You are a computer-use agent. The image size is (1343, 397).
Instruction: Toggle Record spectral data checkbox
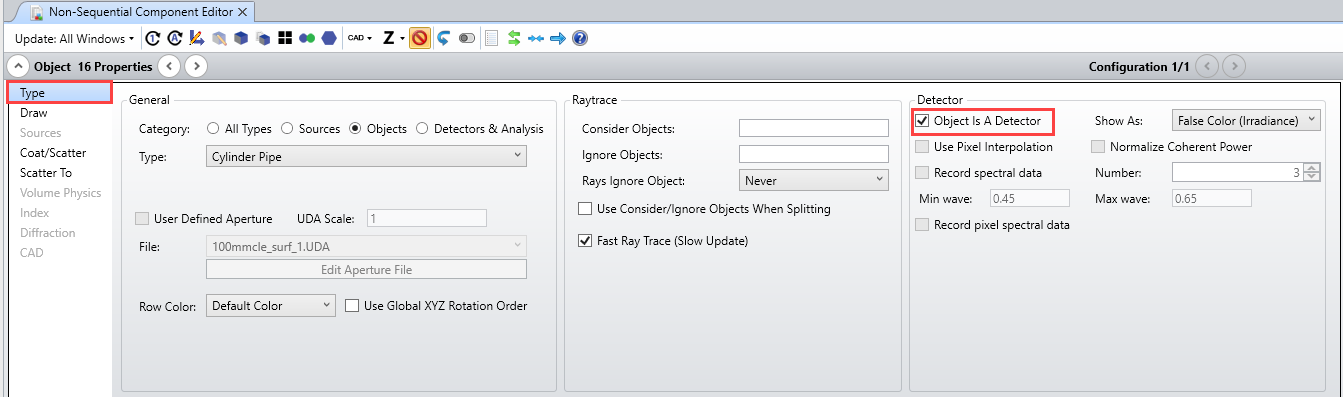click(x=922, y=173)
